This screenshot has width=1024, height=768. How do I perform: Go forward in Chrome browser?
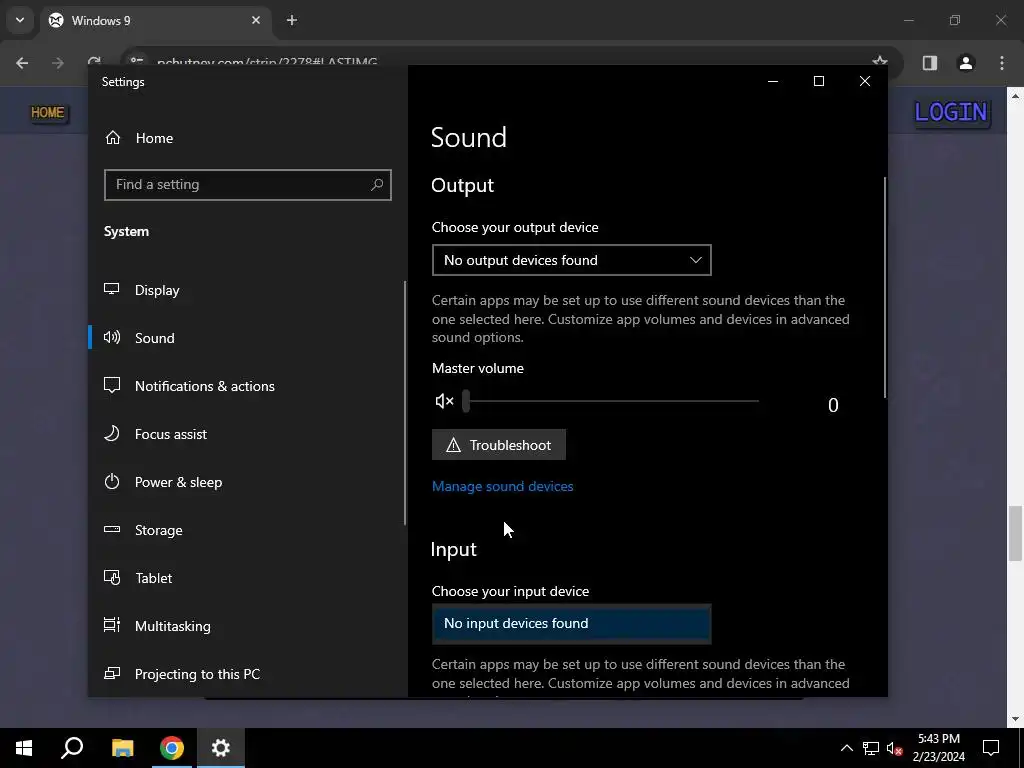(57, 63)
